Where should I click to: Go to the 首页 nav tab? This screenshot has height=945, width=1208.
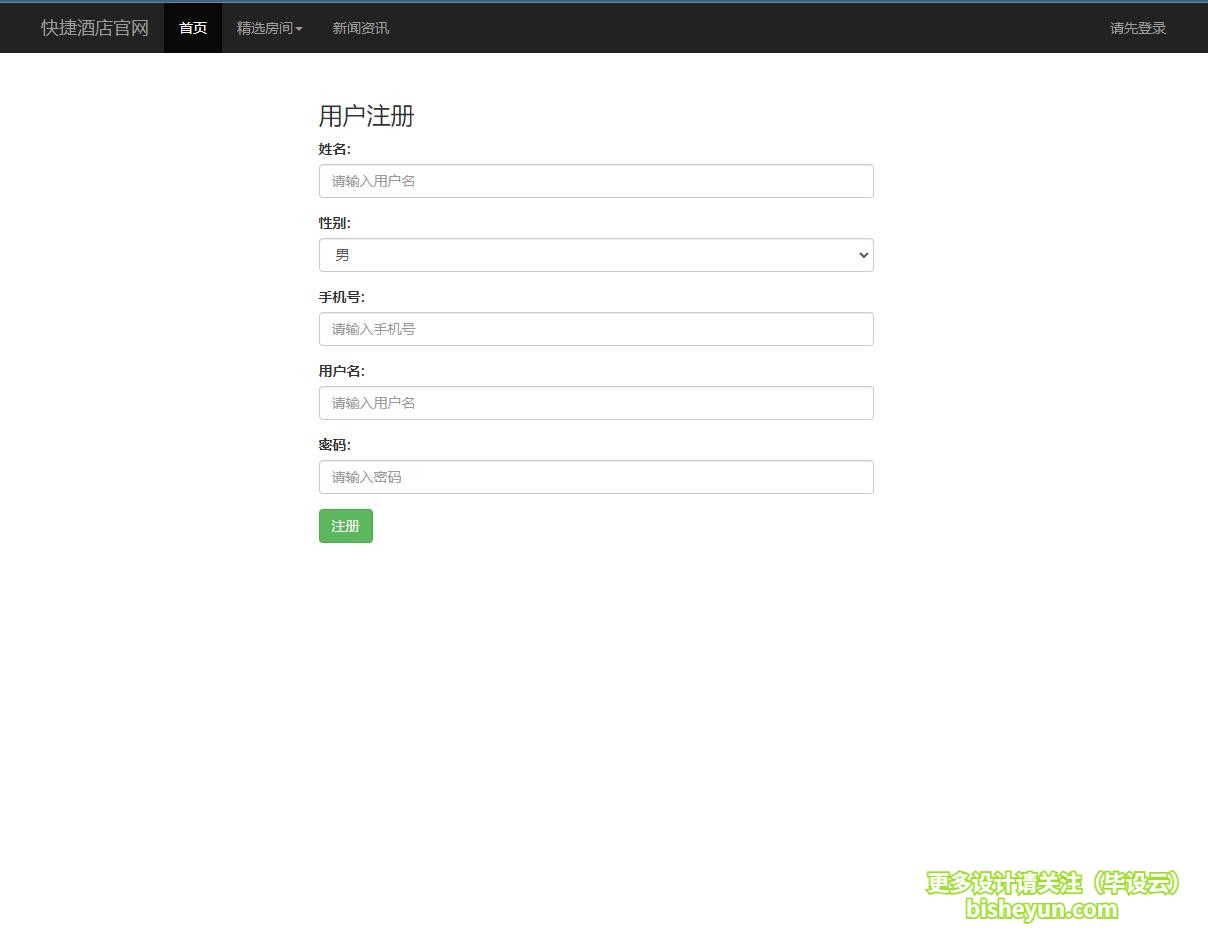[x=193, y=28]
